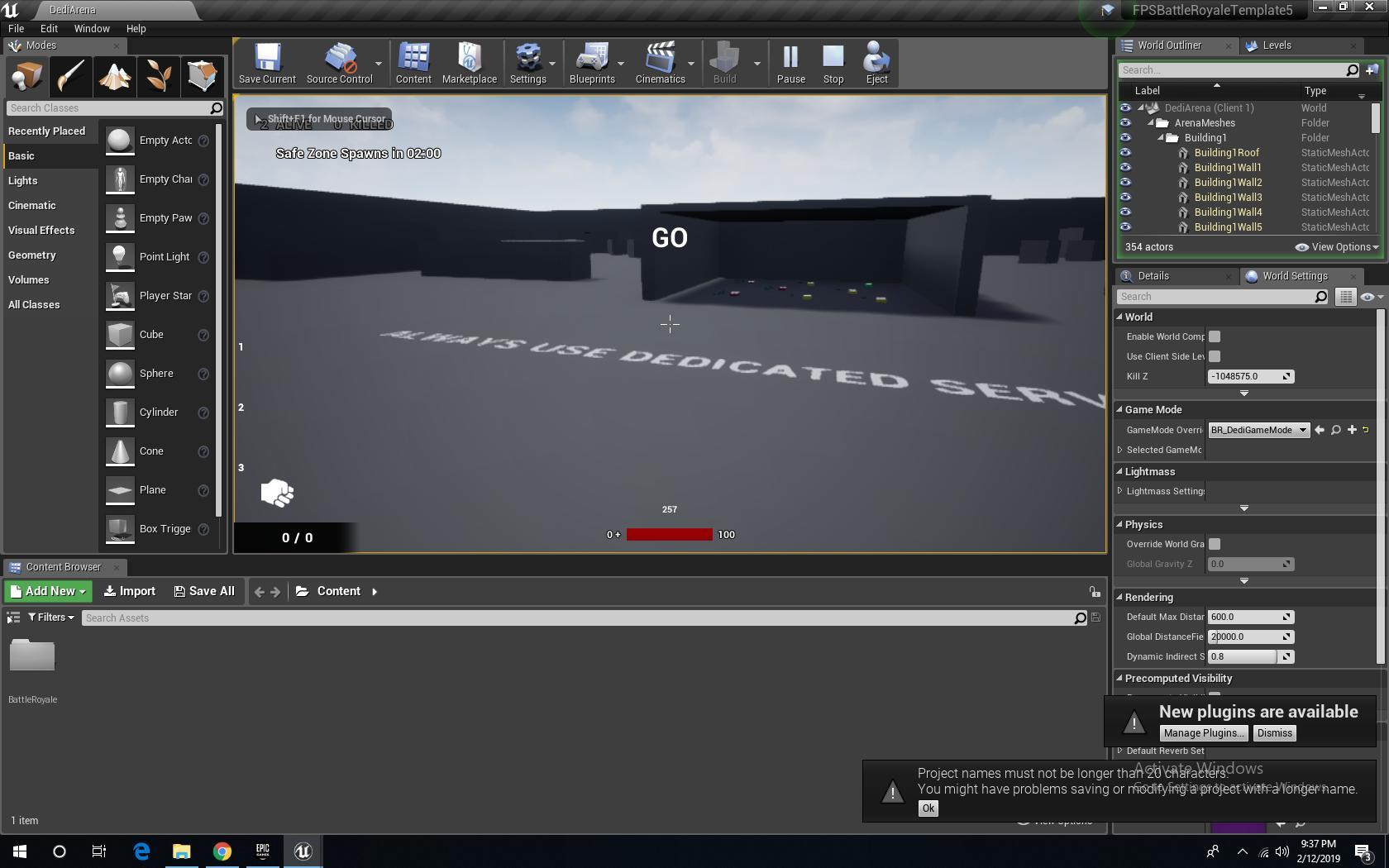Click the Save Current toolbar icon

tap(267, 63)
